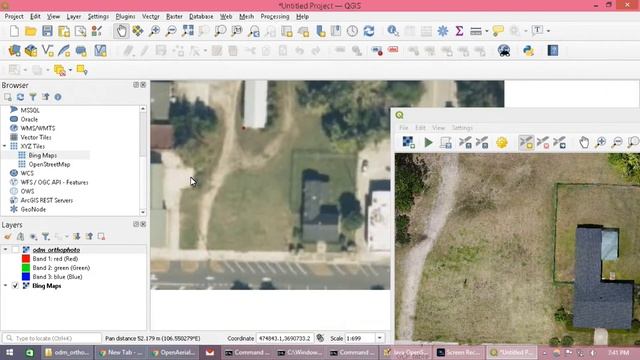This screenshot has width=640, height=360.
Task: Select the Pan hand tool in Georeferencer
Action: [584, 142]
